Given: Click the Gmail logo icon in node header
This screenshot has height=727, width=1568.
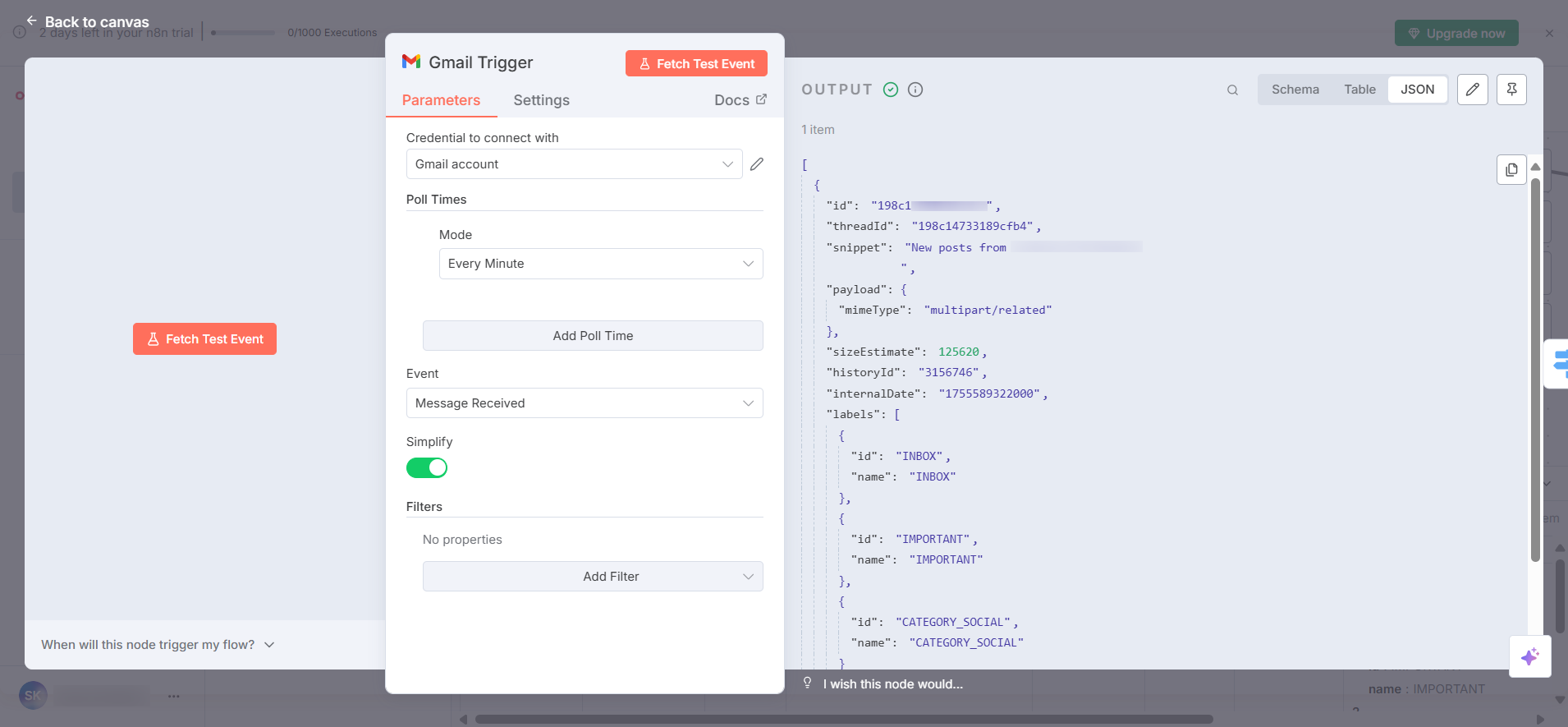Looking at the screenshot, I should click(x=411, y=62).
